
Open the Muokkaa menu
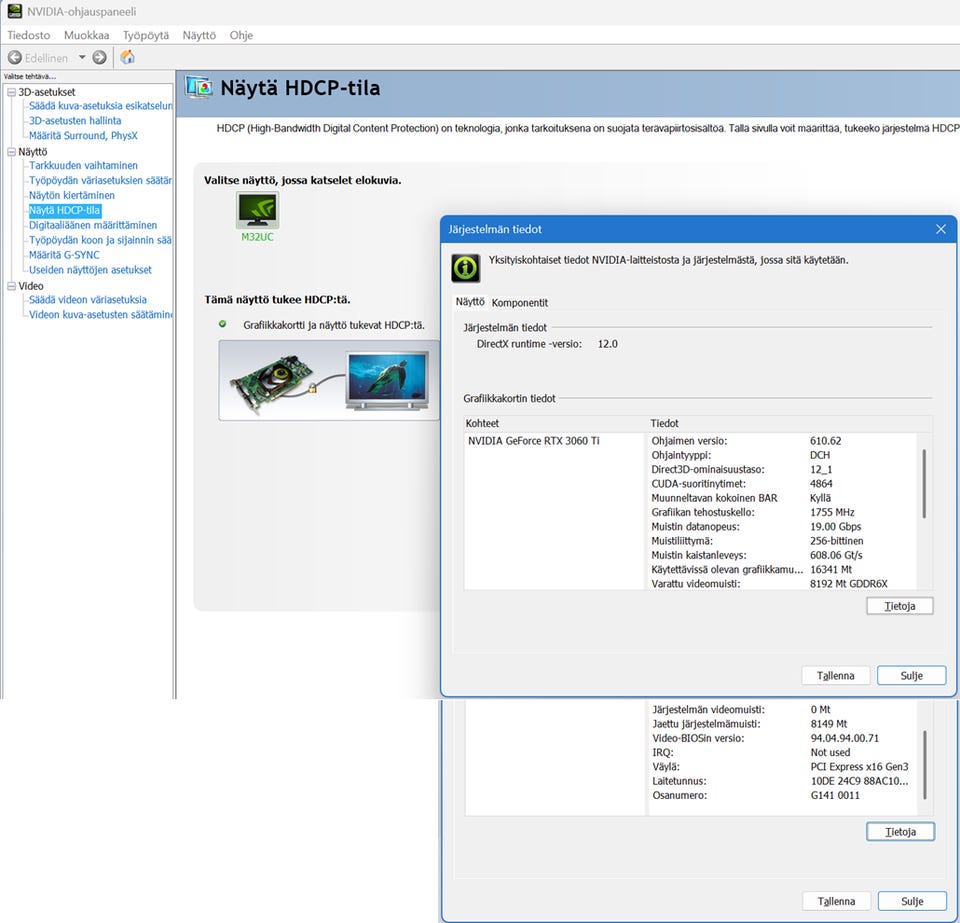click(x=86, y=35)
